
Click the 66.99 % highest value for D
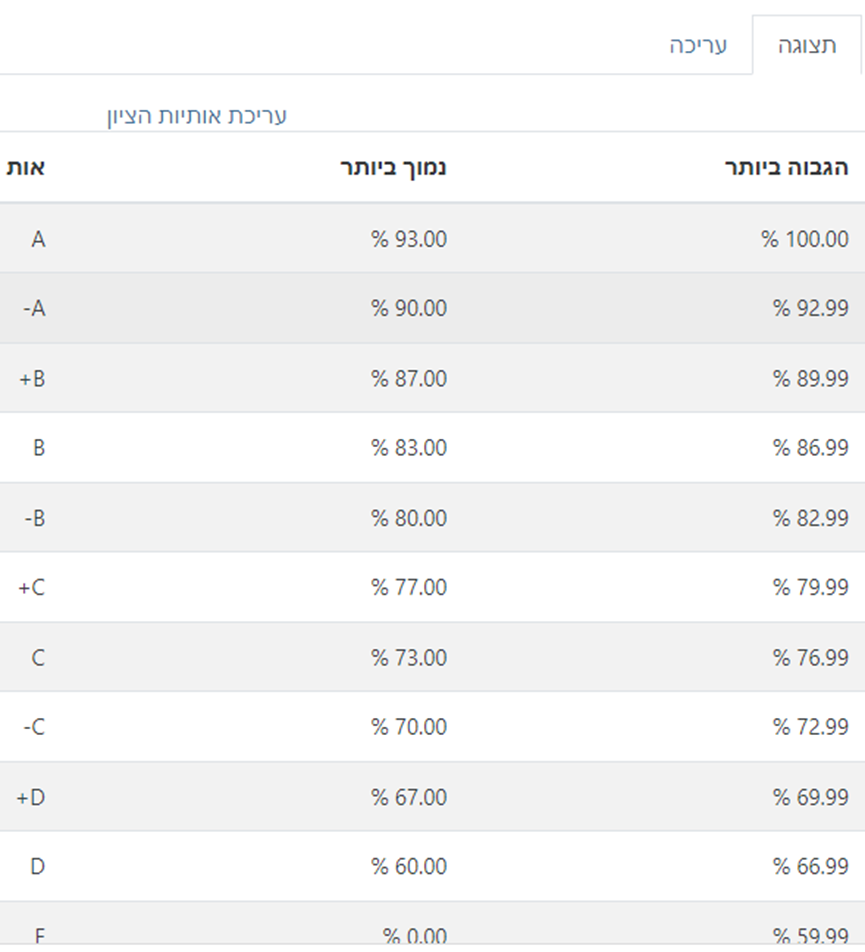pos(810,867)
